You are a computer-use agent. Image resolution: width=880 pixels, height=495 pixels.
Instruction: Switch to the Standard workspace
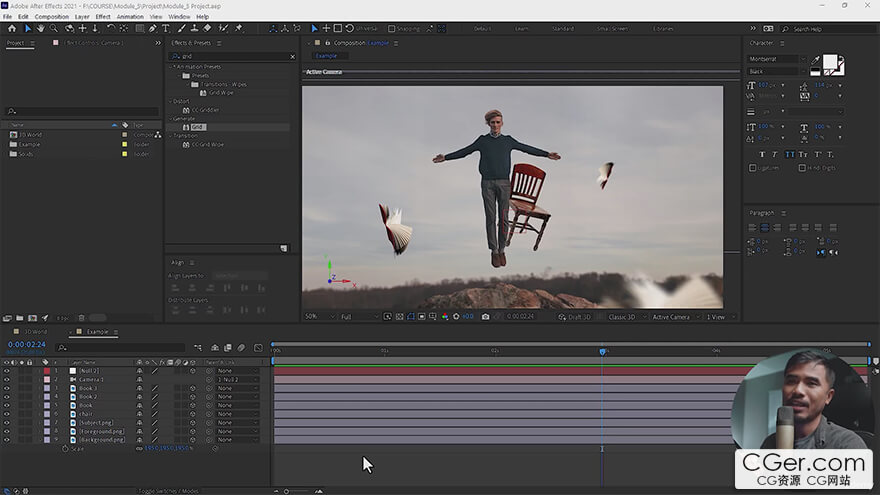tap(564, 28)
